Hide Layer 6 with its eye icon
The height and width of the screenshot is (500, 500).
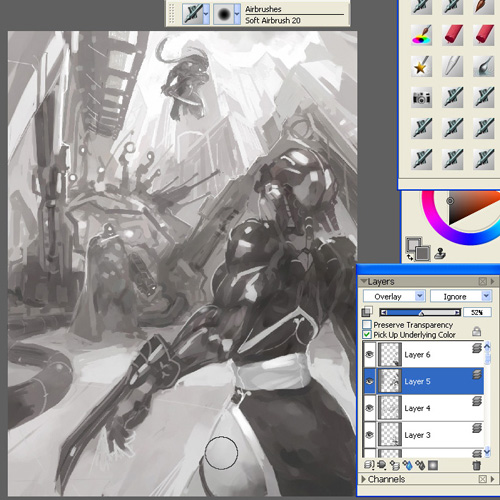point(369,354)
